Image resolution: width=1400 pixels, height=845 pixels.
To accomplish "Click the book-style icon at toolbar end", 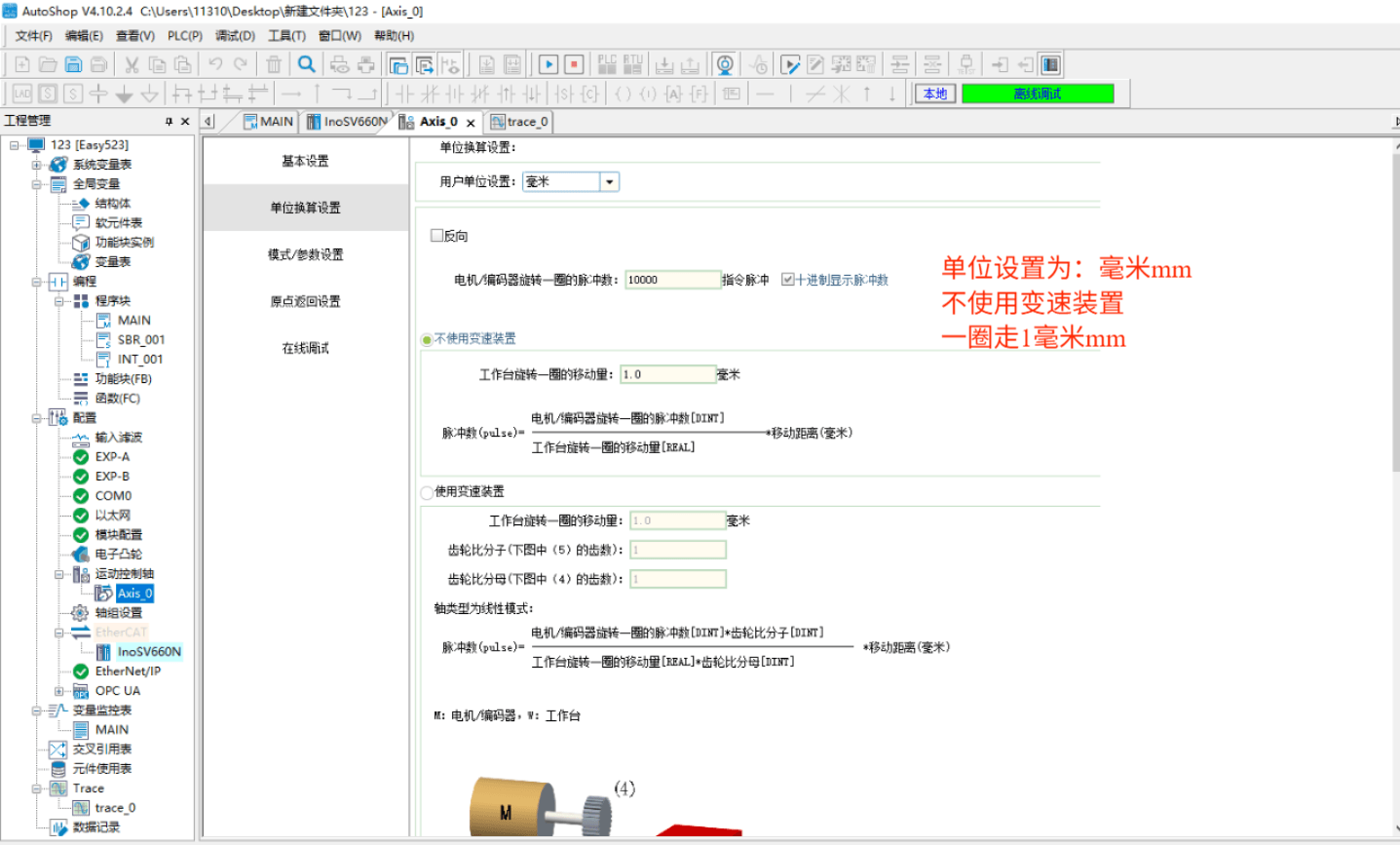I will click(x=1050, y=65).
